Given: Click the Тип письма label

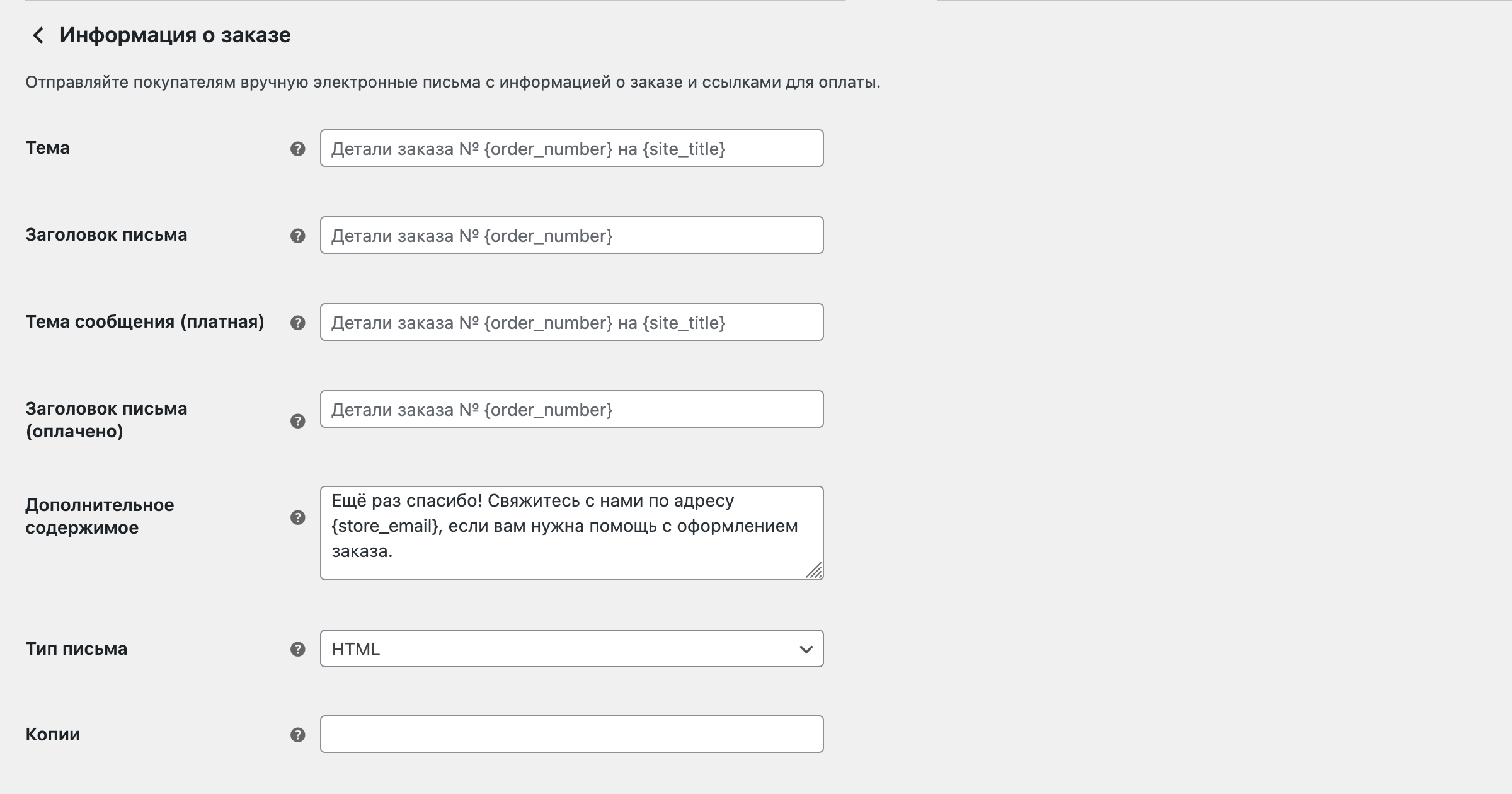Looking at the screenshot, I should (x=76, y=648).
